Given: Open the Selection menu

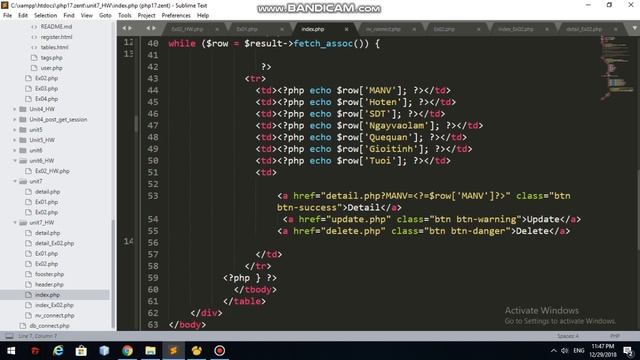Looking at the screenshot, I should pos(45,16).
